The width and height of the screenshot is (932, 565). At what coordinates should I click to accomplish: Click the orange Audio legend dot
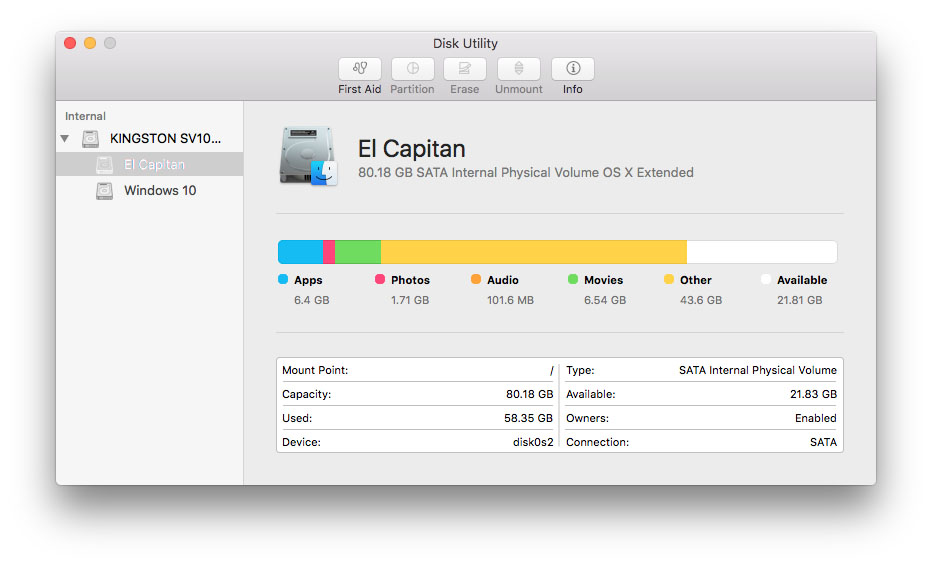click(476, 279)
